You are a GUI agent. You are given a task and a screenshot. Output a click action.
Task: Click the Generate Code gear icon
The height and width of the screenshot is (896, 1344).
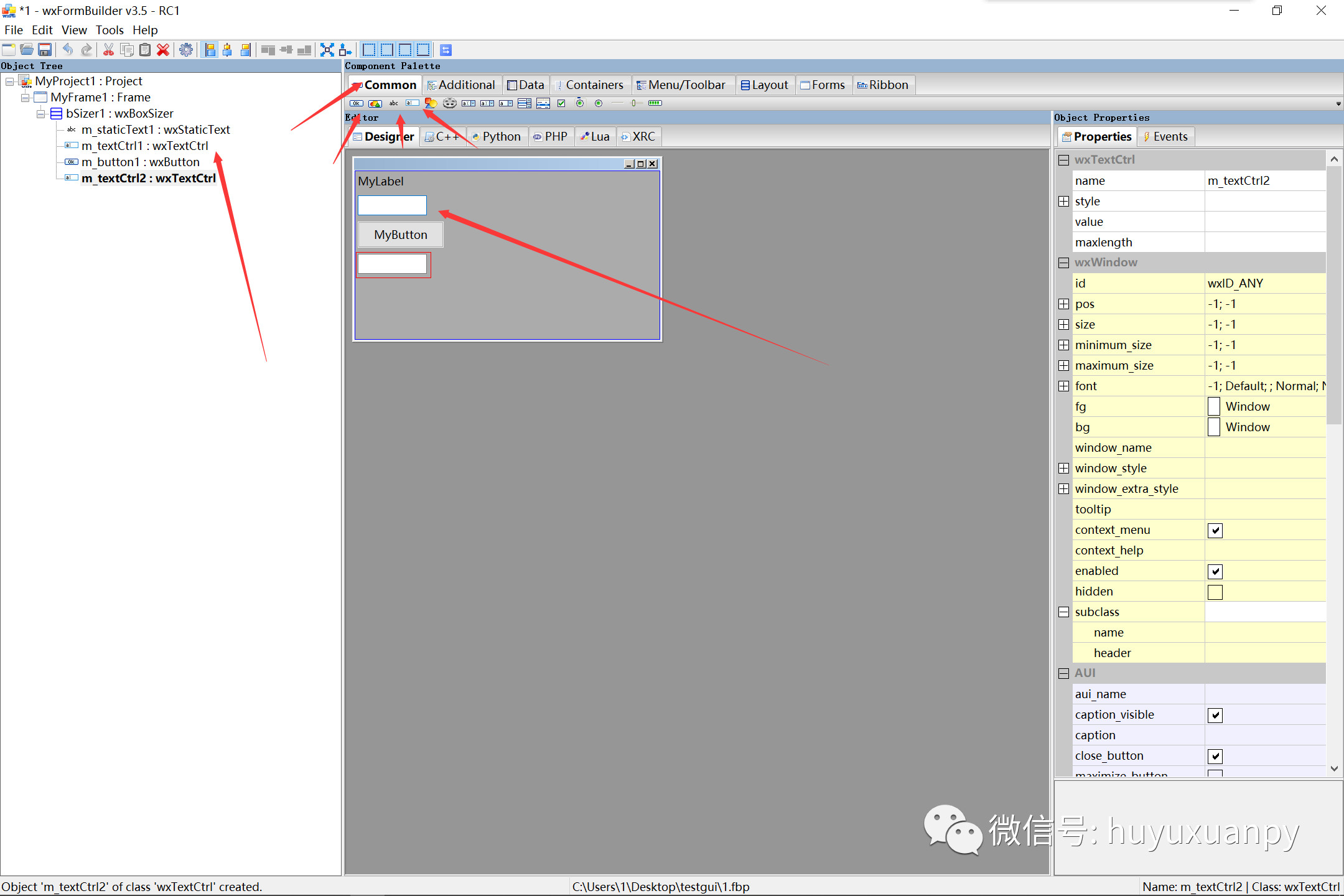pyautogui.click(x=185, y=50)
